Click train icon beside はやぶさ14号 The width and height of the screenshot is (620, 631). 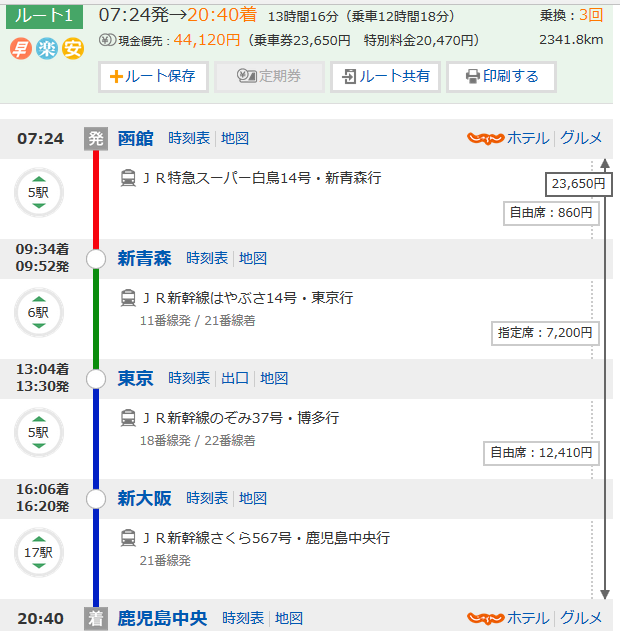pyautogui.click(x=129, y=298)
